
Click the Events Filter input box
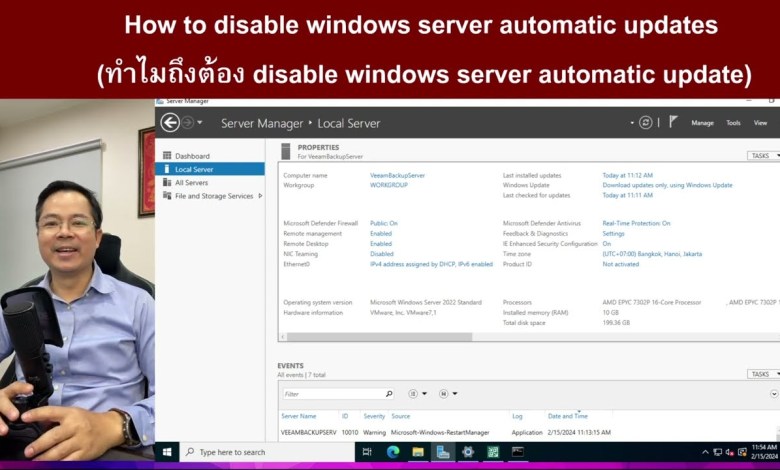(332, 394)
